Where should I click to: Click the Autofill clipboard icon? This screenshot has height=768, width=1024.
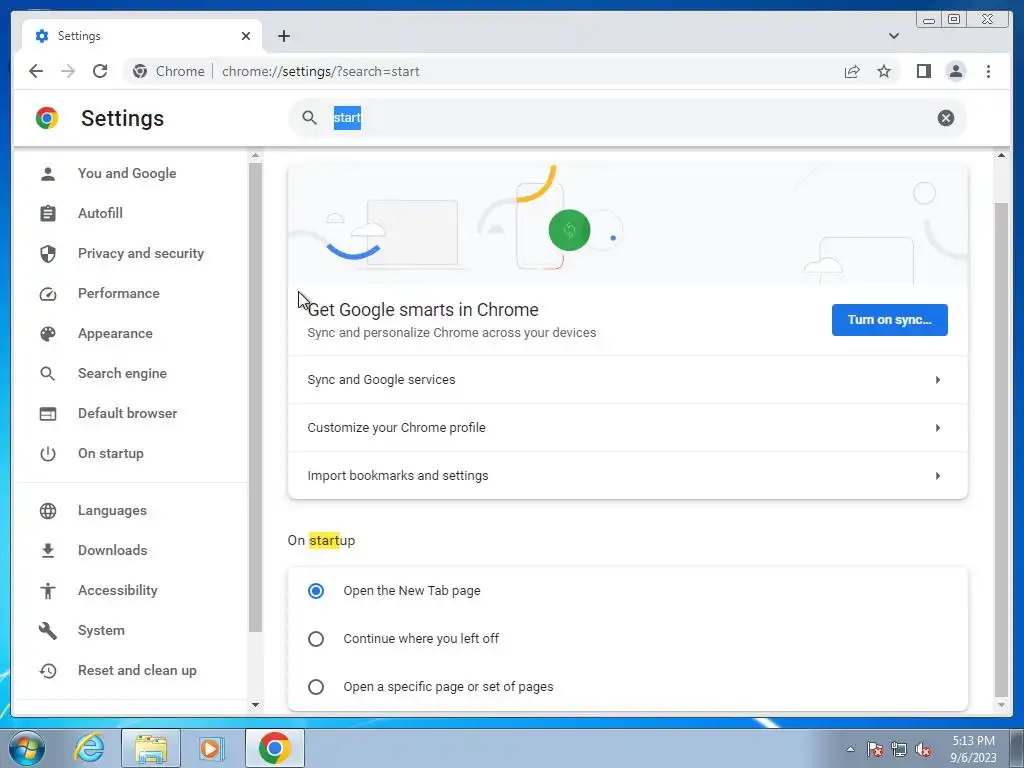pyautogui.click(x=48, y=214)
